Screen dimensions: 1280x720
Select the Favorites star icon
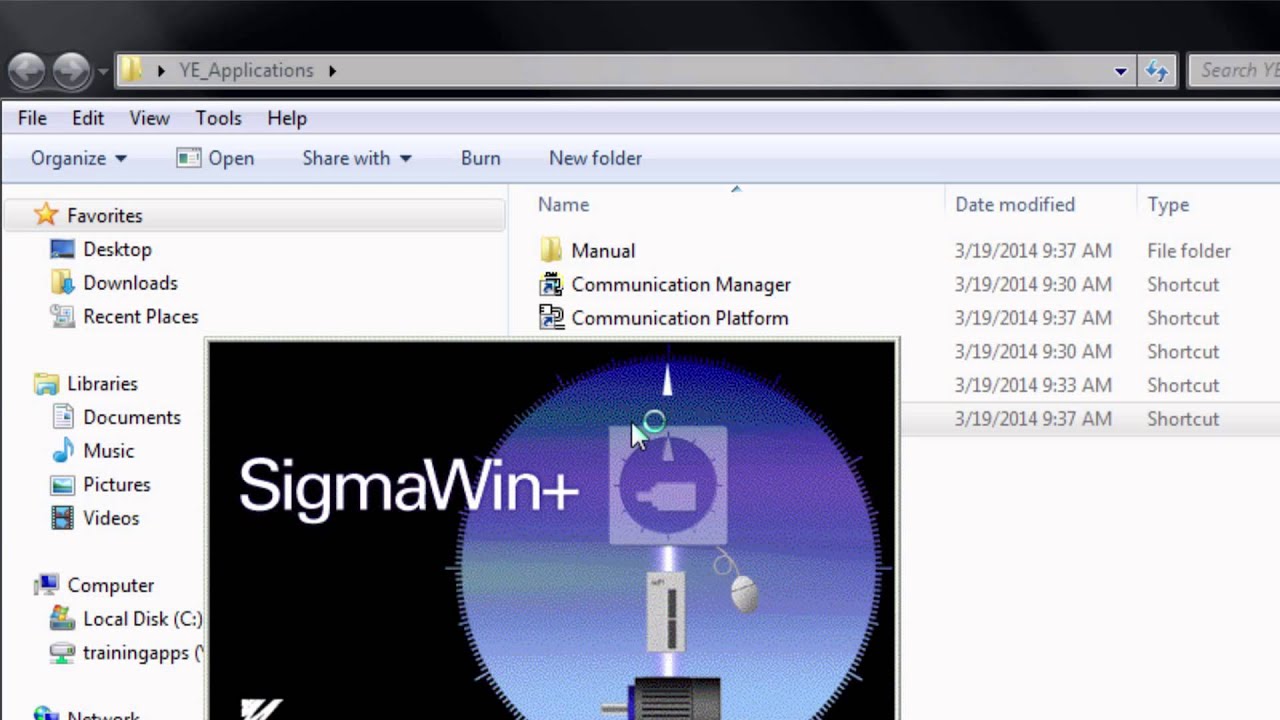click(x=45, y=215)
